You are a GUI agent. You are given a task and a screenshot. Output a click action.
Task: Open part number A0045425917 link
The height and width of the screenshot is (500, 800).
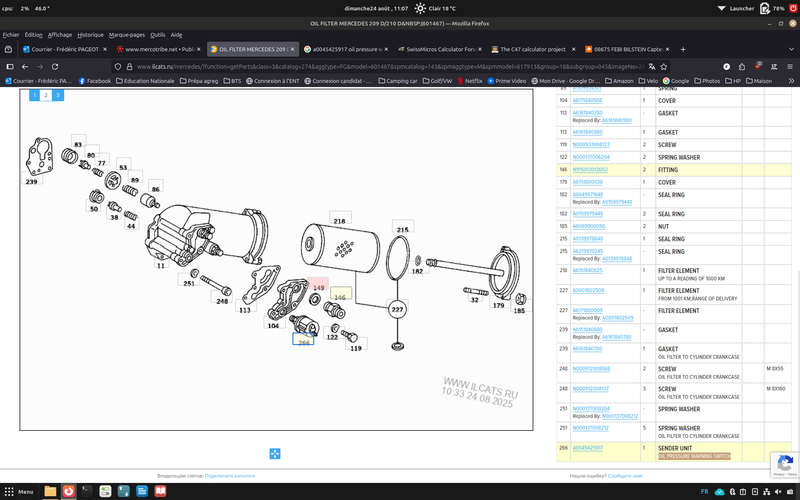587,448
